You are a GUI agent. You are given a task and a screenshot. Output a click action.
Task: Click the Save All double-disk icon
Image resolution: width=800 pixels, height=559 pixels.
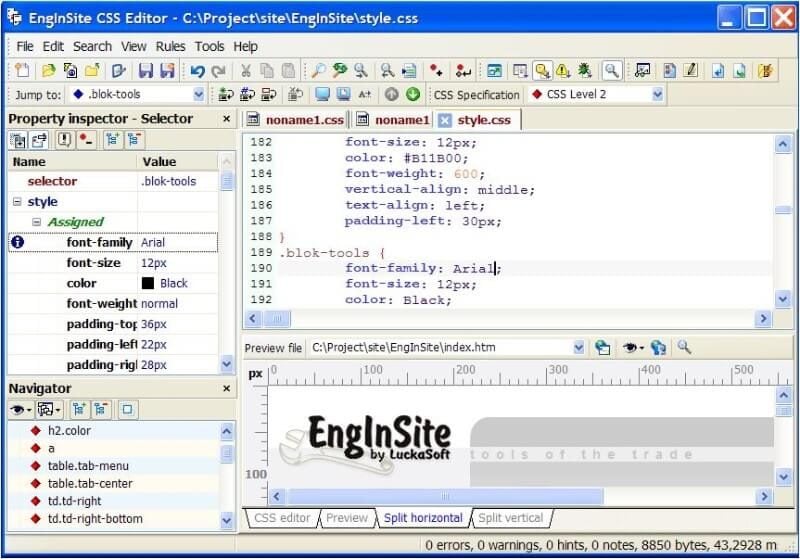coord(167,70)
